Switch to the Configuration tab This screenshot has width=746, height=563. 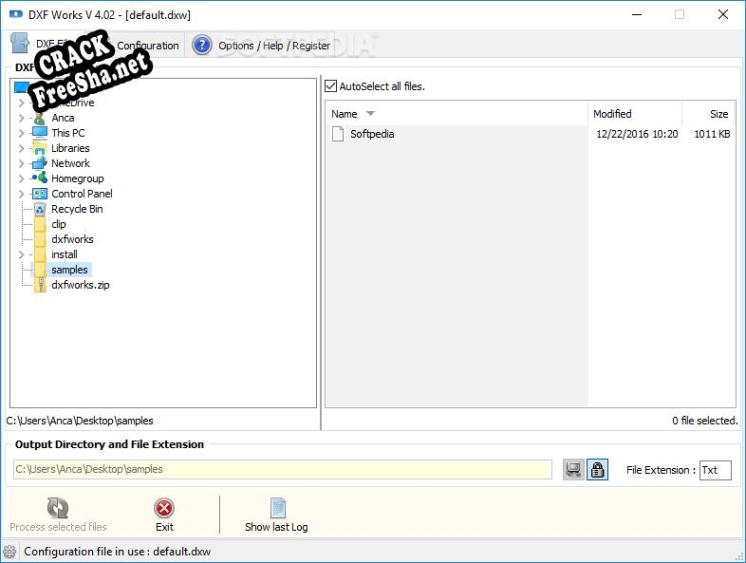point(147,45)
